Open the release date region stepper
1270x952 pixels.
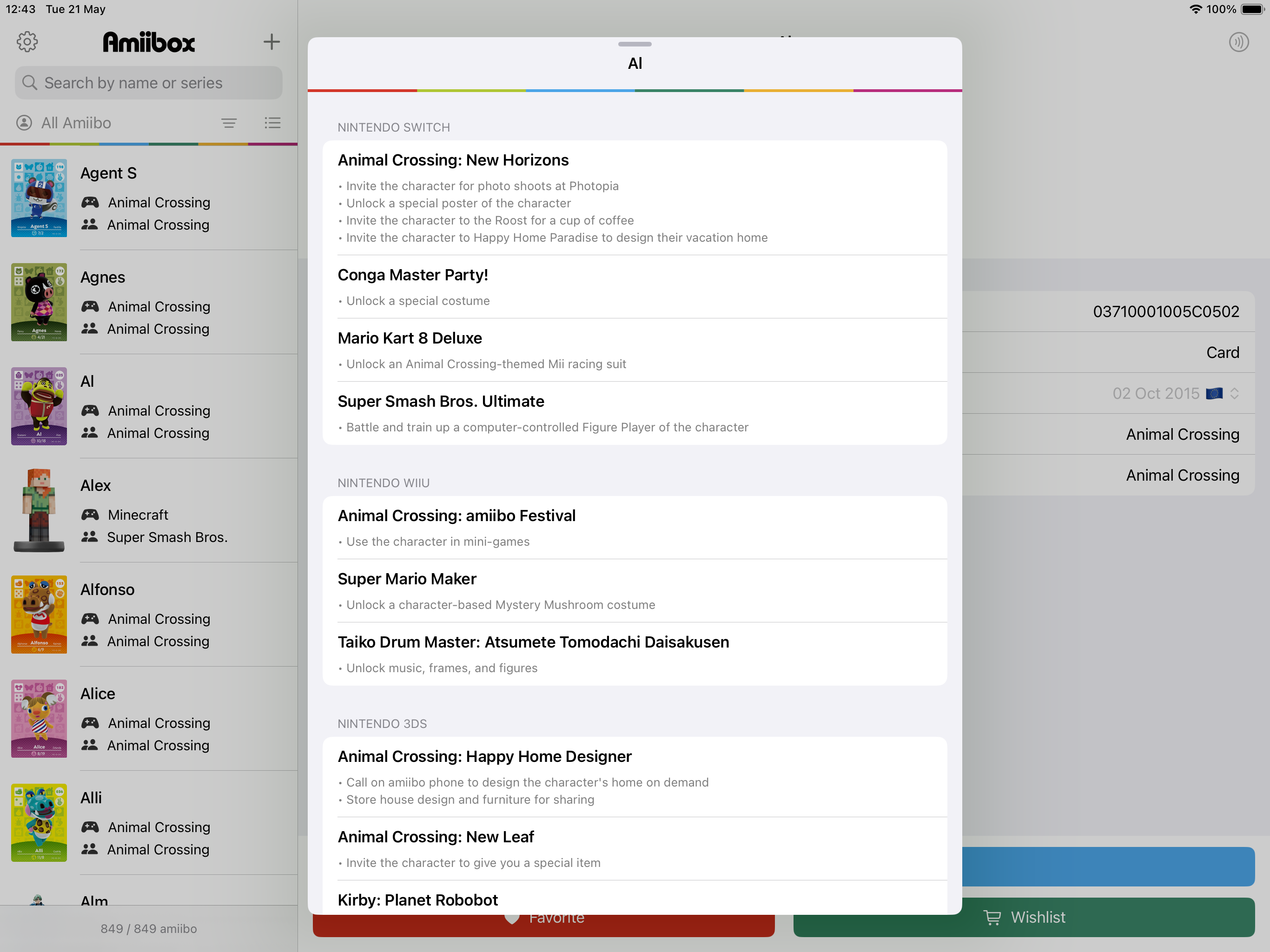click(x=1234, y=393)
